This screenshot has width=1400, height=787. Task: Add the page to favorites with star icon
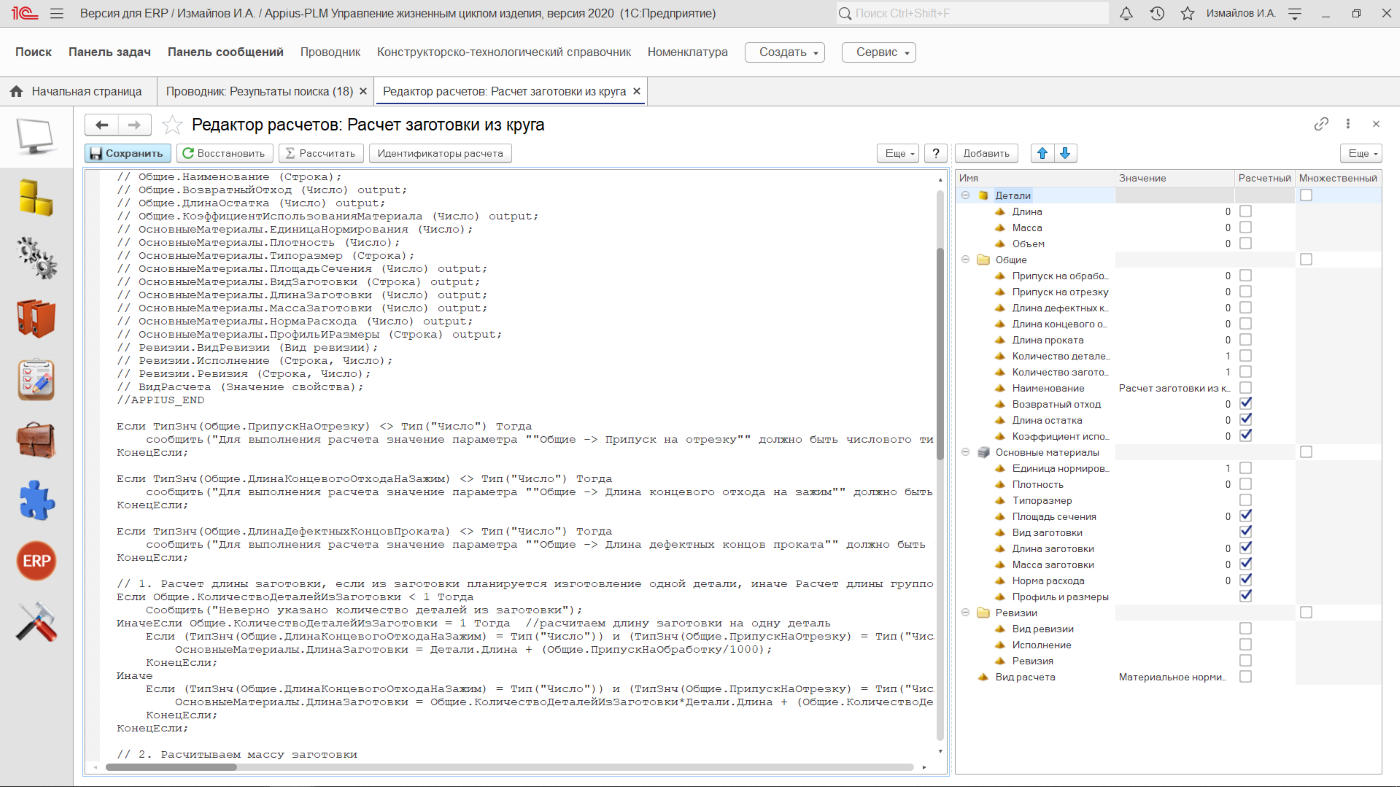[x=172, y=125]
